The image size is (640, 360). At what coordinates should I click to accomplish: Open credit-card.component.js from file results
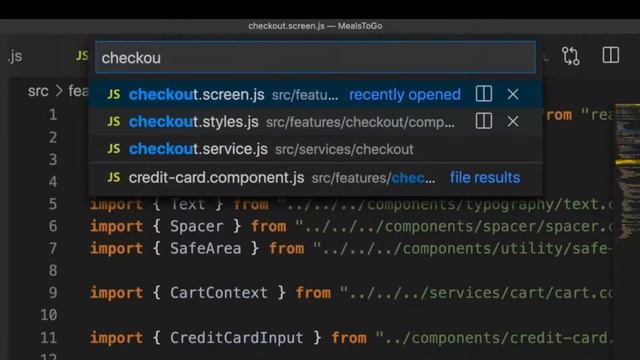pos(315,178)
